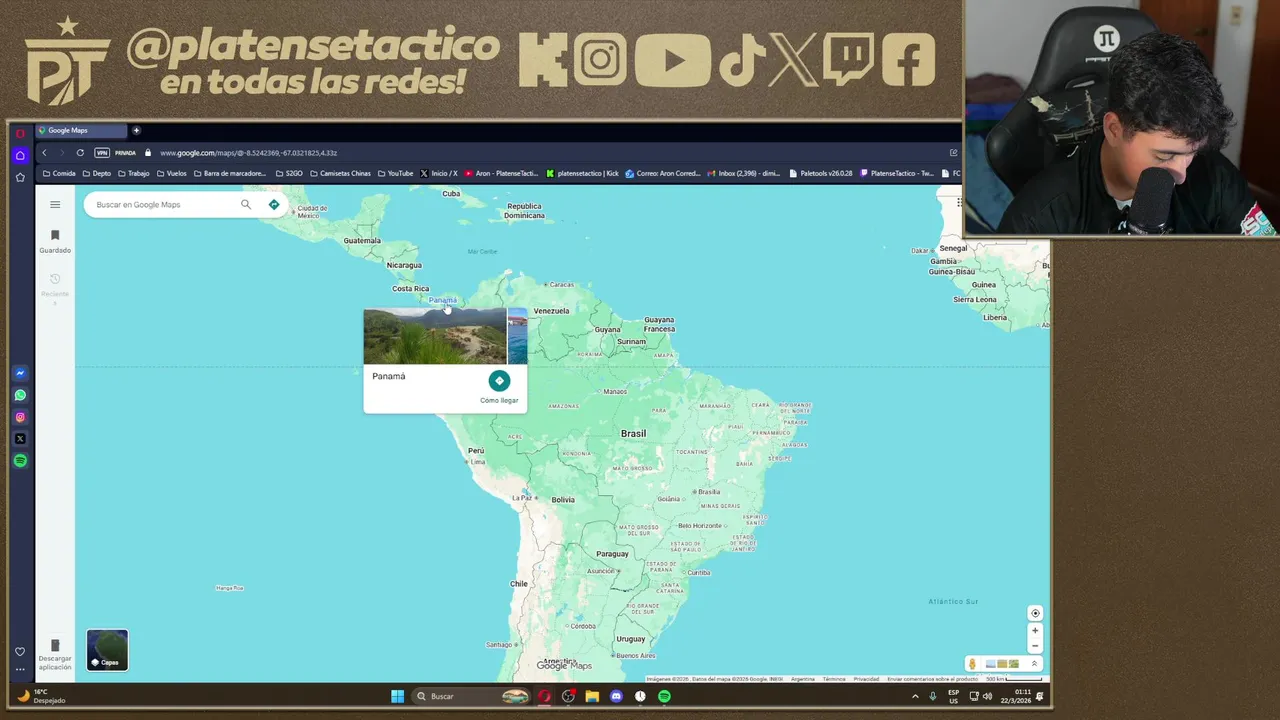Select the Street View pegman
This screenshot has width=1280, height=720.
click(x=972, y=664)
